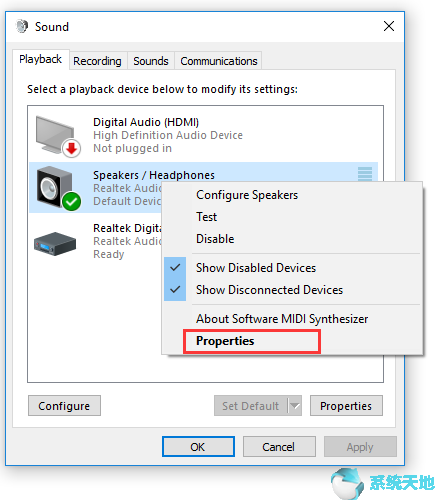Click the 'Not plugged in' status text

(133, 148)
